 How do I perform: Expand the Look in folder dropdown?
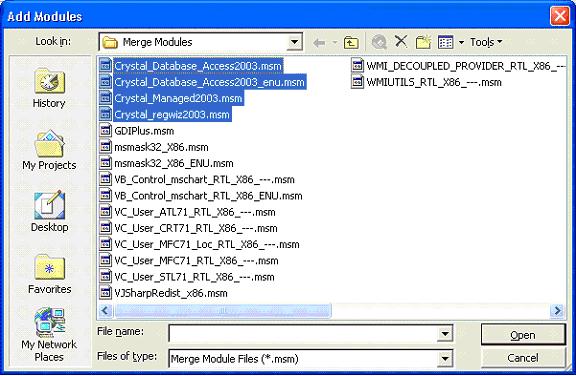[x=294, y=42]
